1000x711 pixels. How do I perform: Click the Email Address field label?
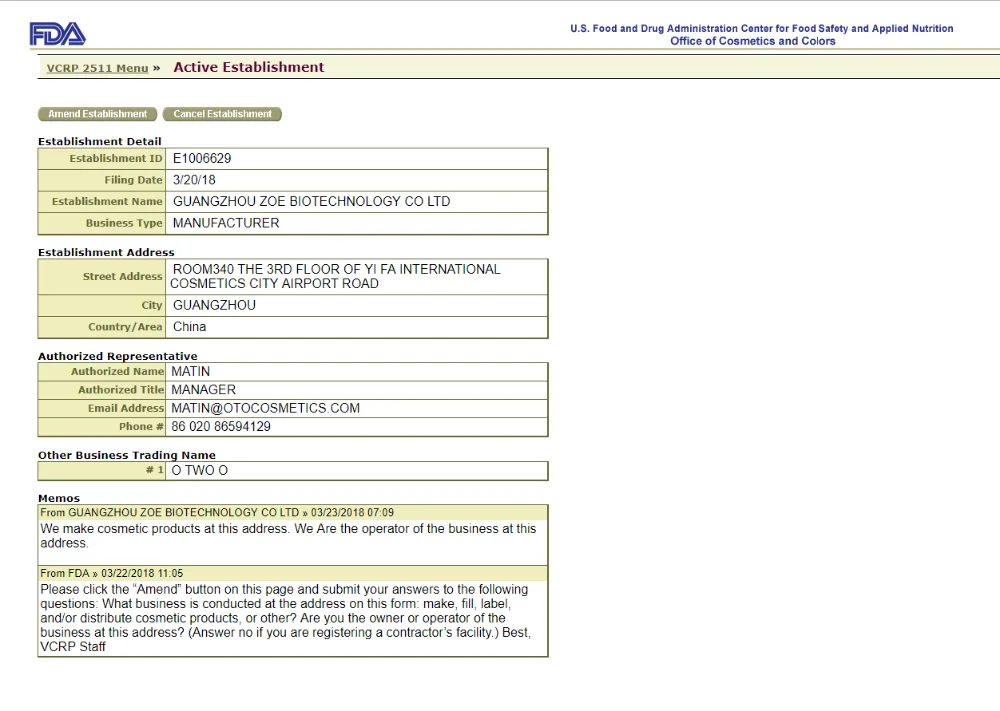coord(126,408)
